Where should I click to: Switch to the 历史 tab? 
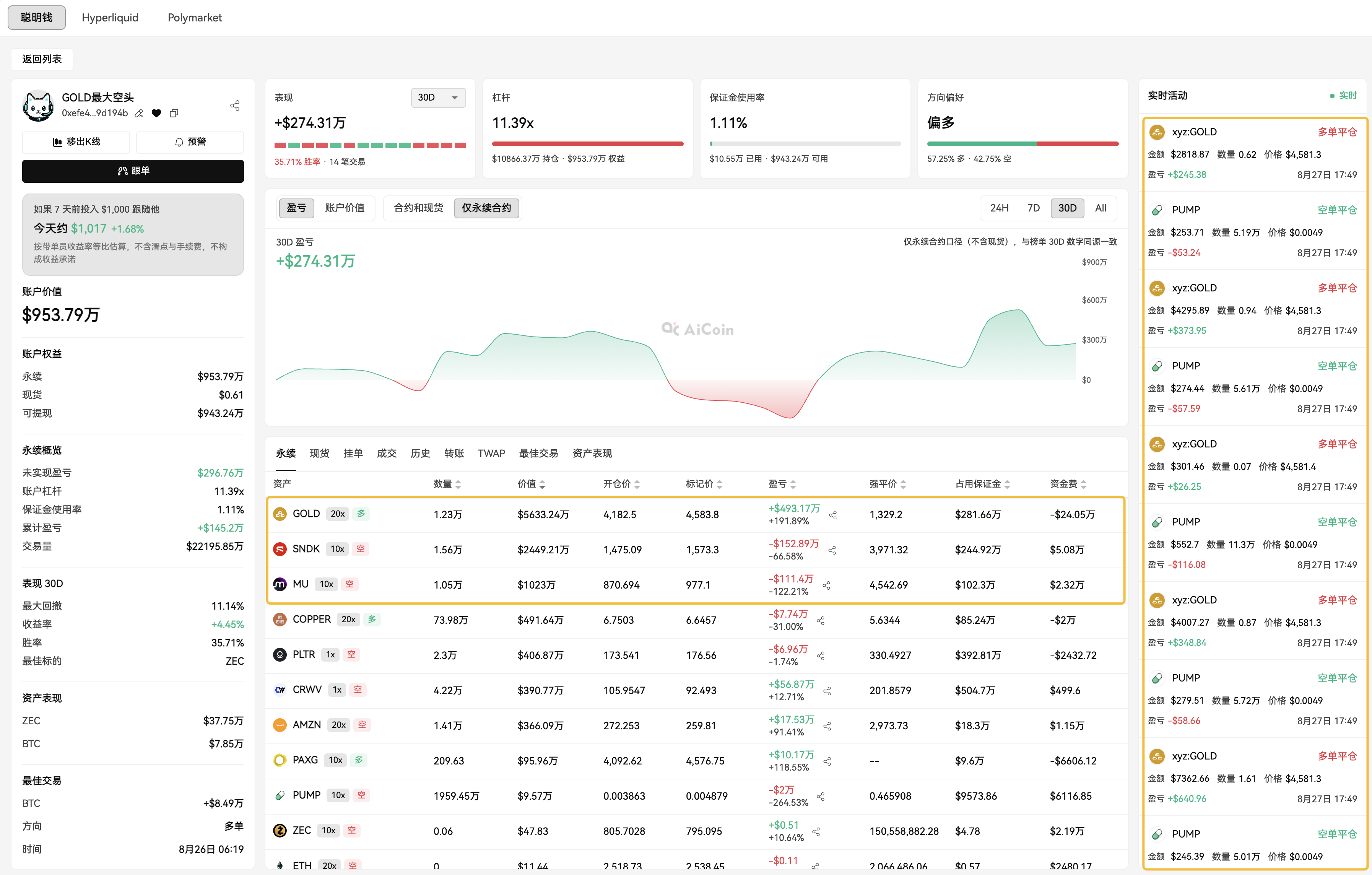pyautogui.click(x=421, y=454)
